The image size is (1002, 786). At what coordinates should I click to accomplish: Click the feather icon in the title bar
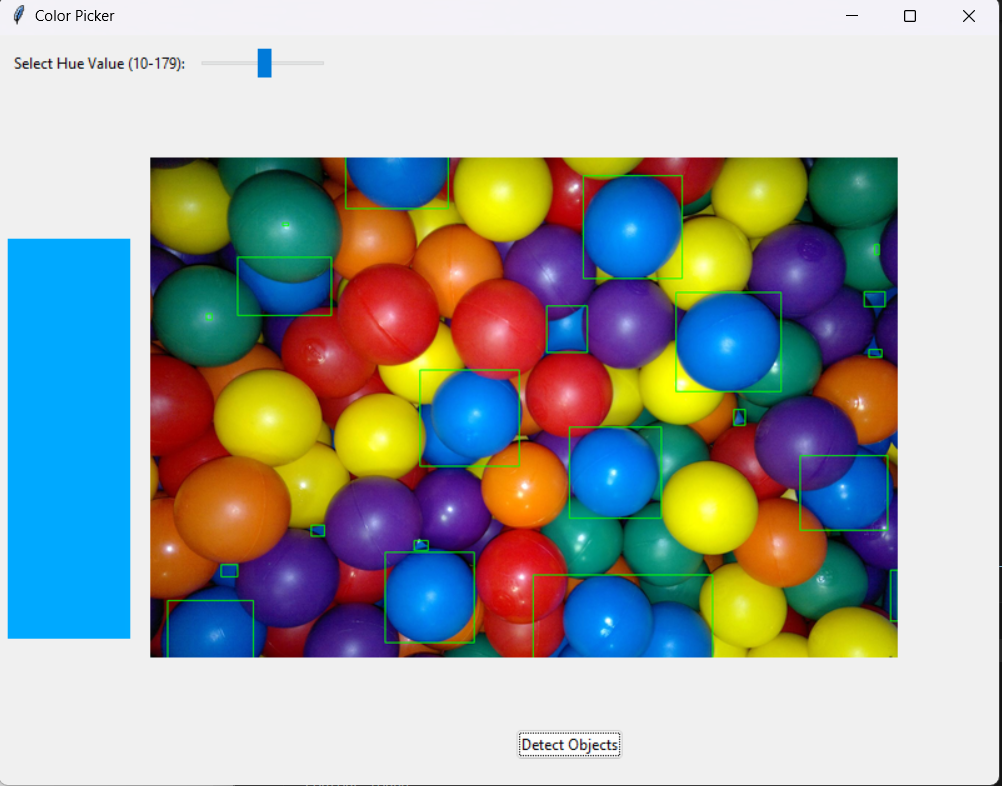pos(19,15)
